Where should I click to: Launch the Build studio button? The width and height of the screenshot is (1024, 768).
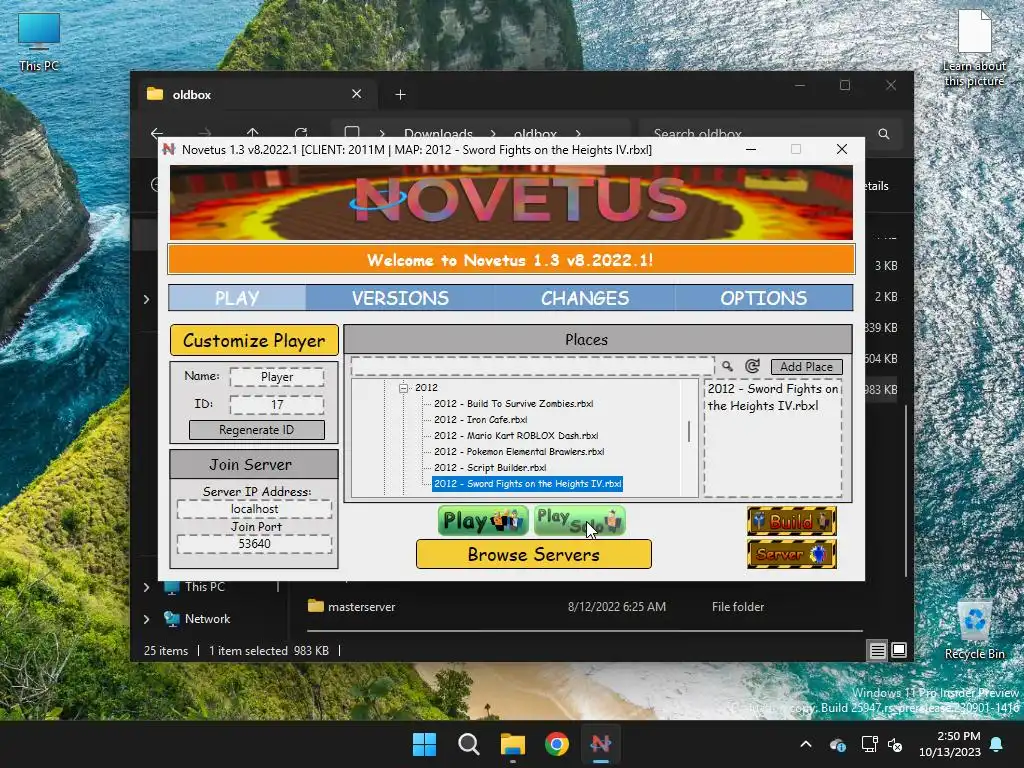click(x=792, y=521)
